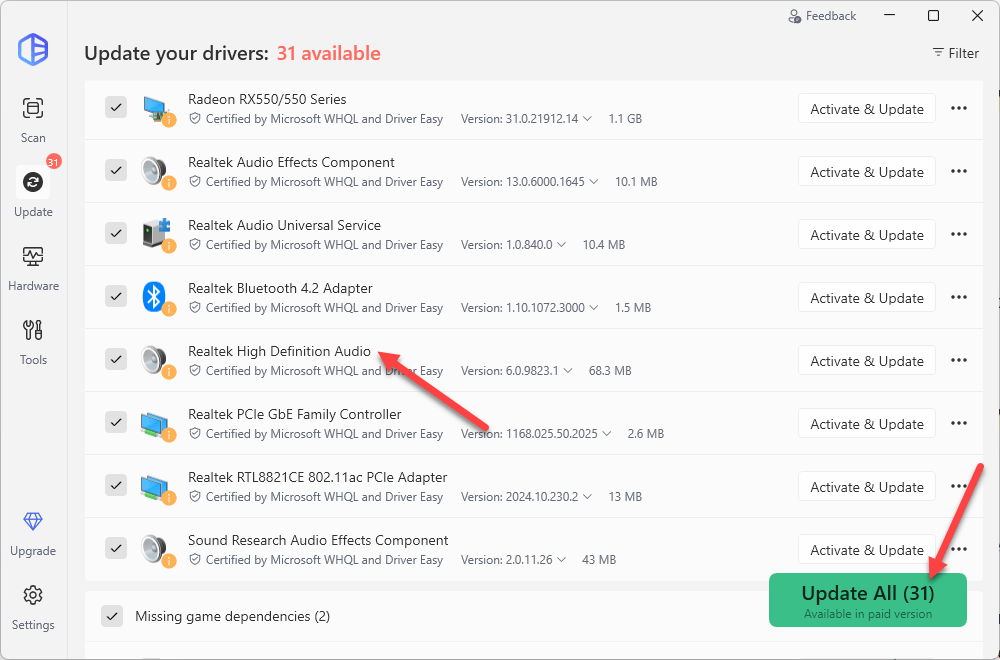
Task: Open more options for Realtek Bluetooth driver
Action: click(959, 297)
